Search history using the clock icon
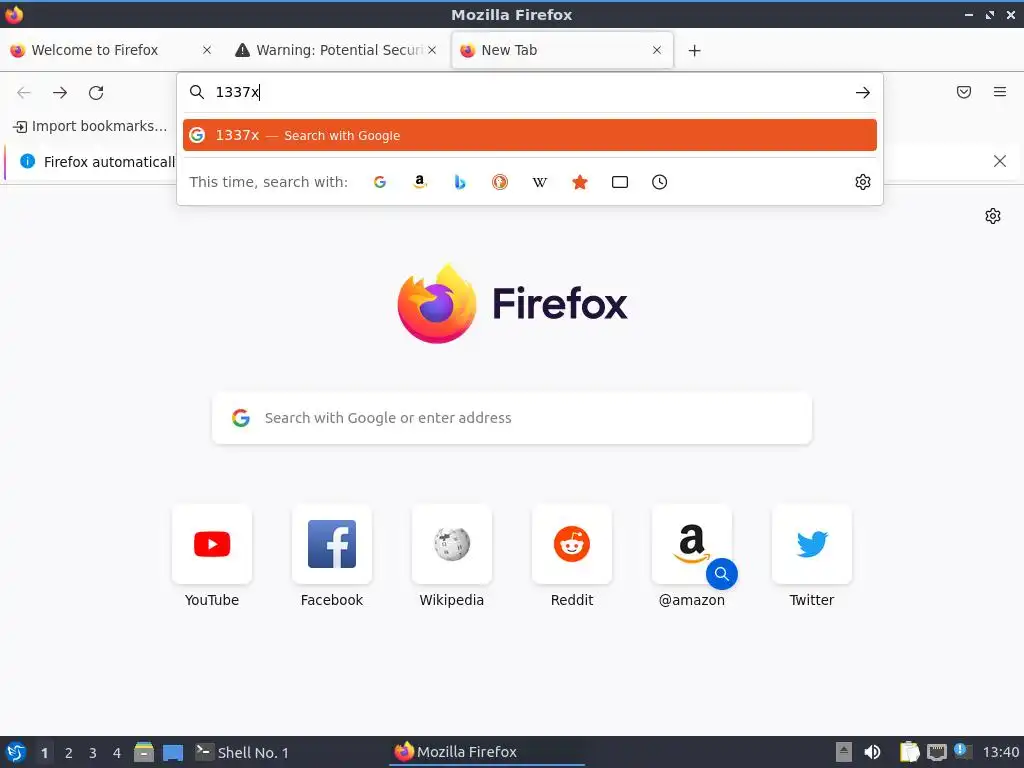1024x768 pixels. (660, 182)
